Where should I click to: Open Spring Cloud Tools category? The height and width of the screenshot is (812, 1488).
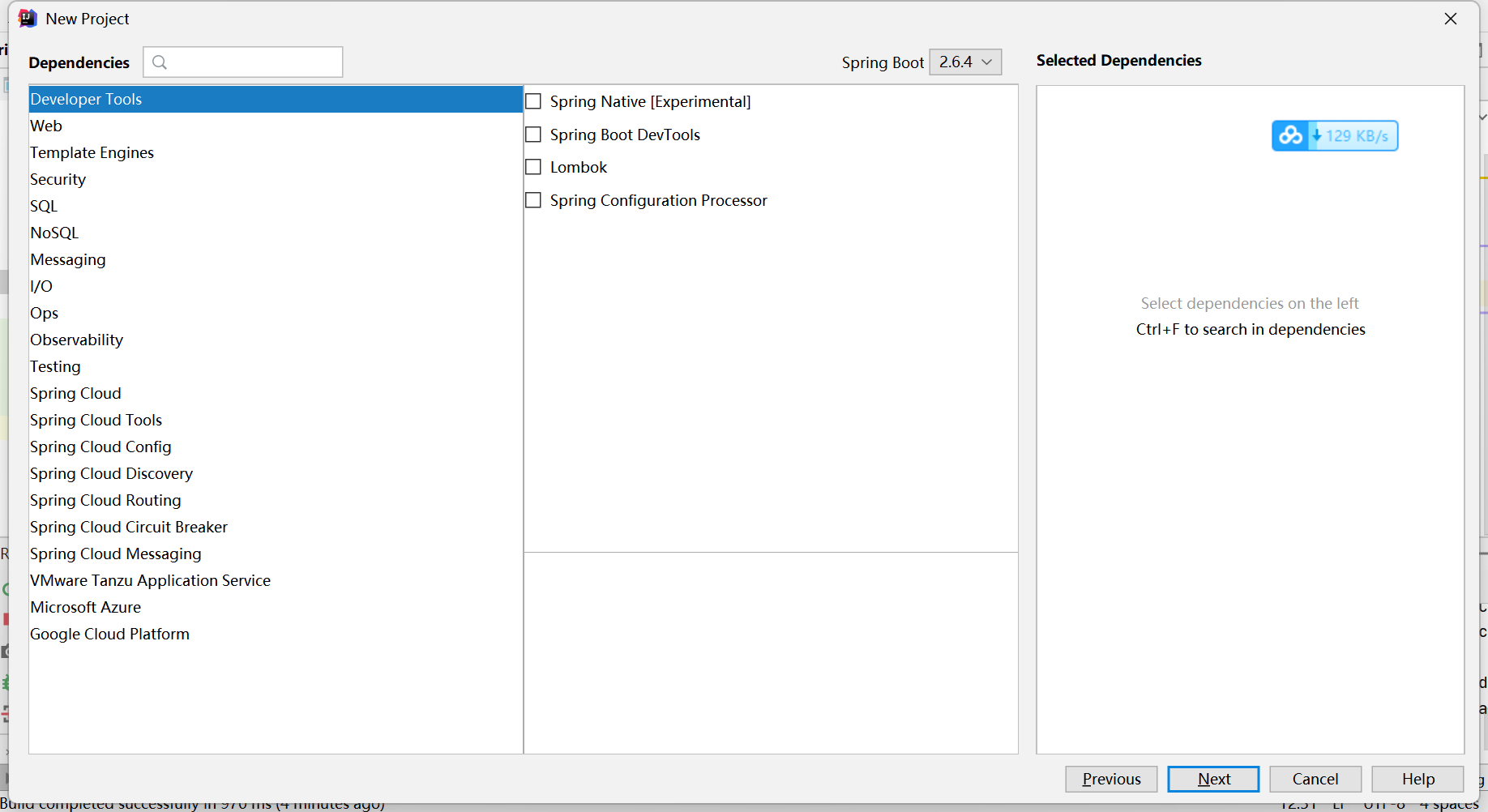click(276, 420)
